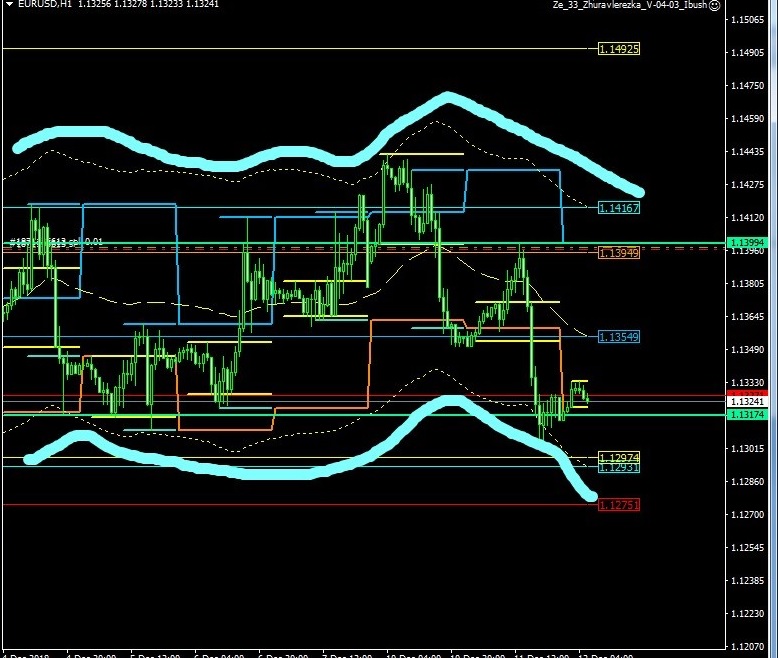Click the one-click trading arrow beside EURUSD,H1
This screenshot has width=778, height=658.
pos(8,5)
